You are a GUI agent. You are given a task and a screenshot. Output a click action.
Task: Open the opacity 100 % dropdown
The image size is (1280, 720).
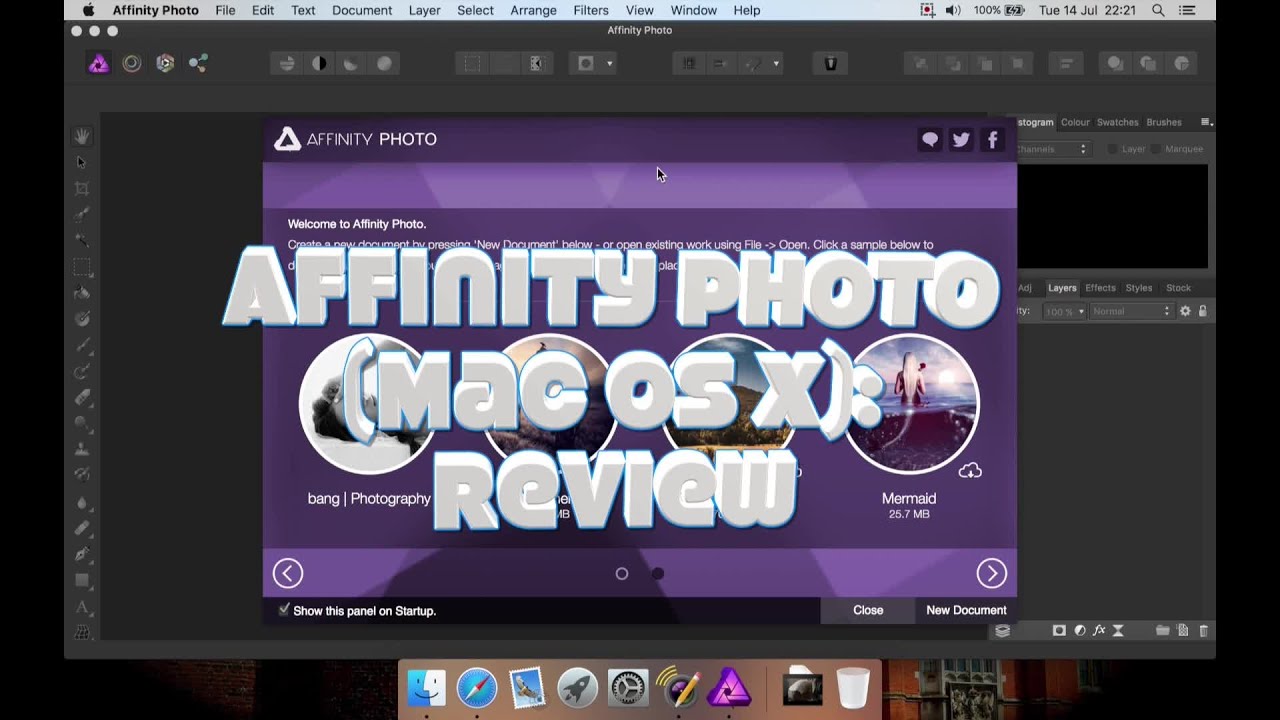point(1064,311)
